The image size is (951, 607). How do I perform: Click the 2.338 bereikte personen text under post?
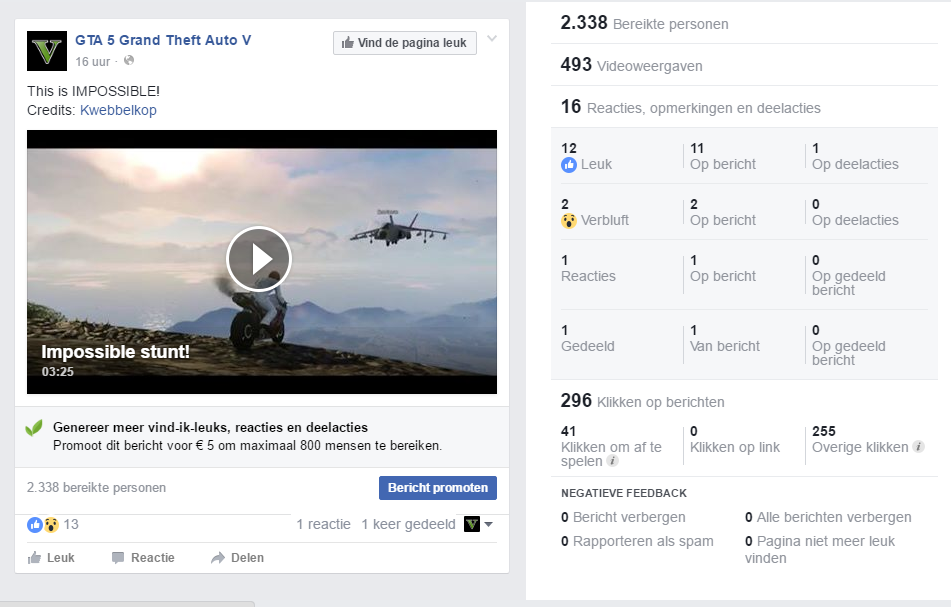point(96,488)
